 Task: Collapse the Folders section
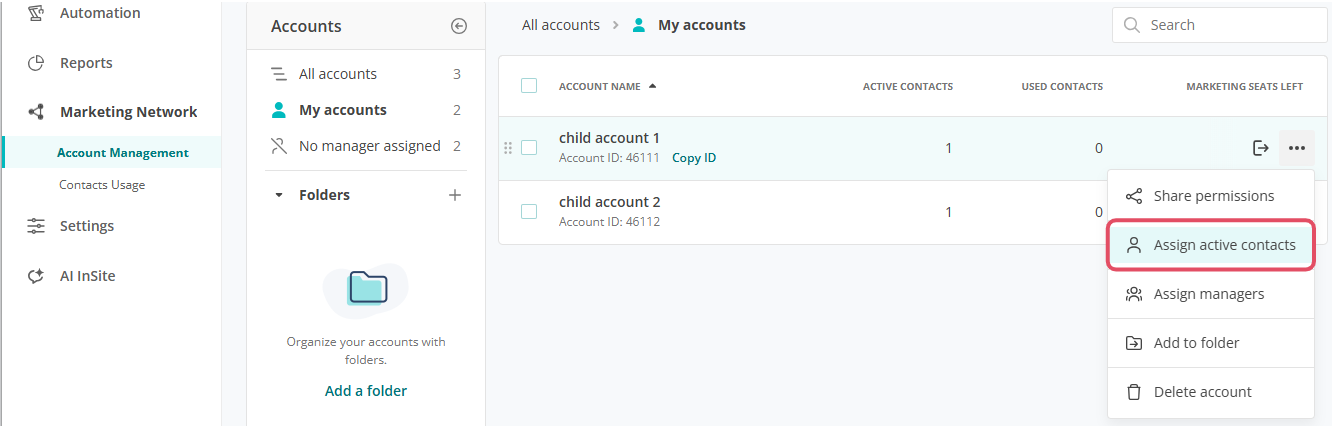coord(279,195)
